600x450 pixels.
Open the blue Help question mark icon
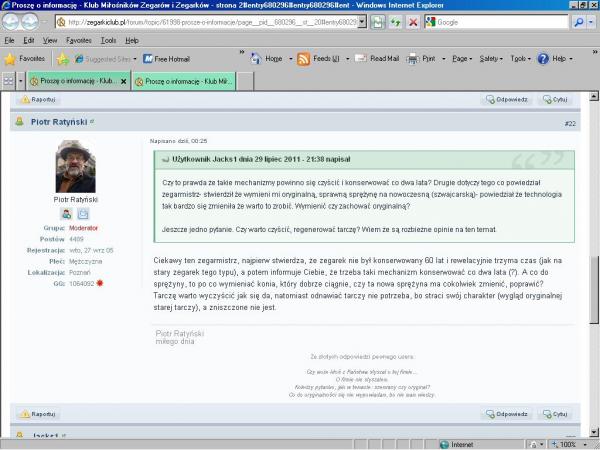click(543, 59)
